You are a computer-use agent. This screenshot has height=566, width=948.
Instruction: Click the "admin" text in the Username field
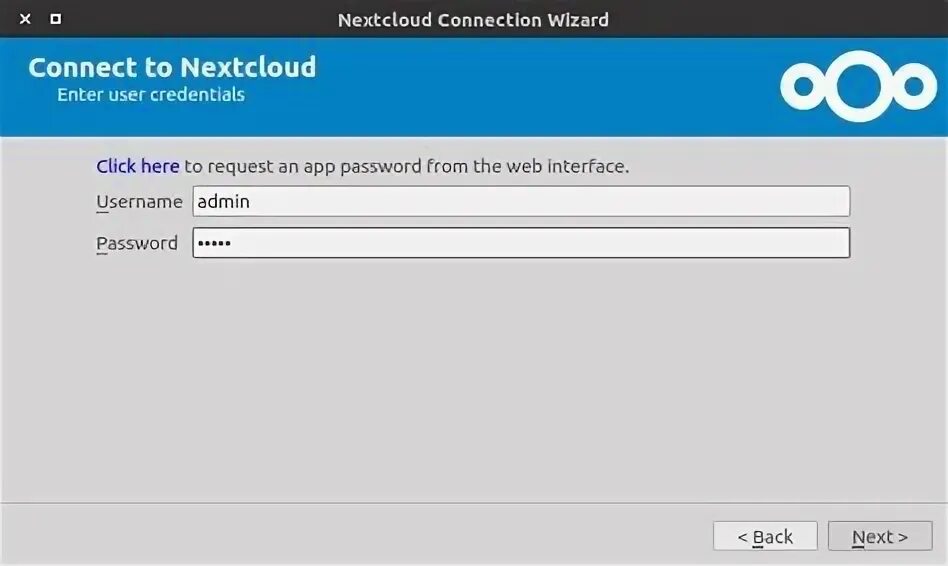click(224, 201)
